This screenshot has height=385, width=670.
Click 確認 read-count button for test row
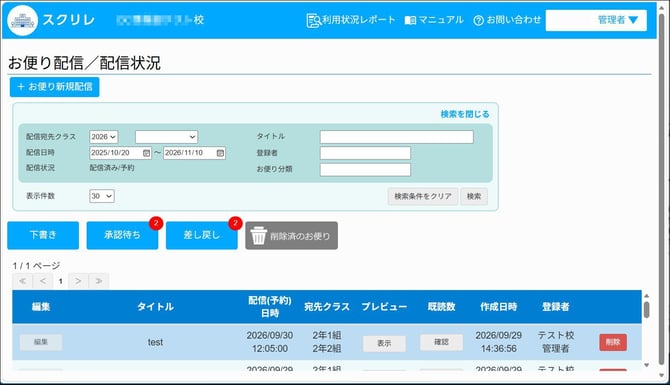441,342
